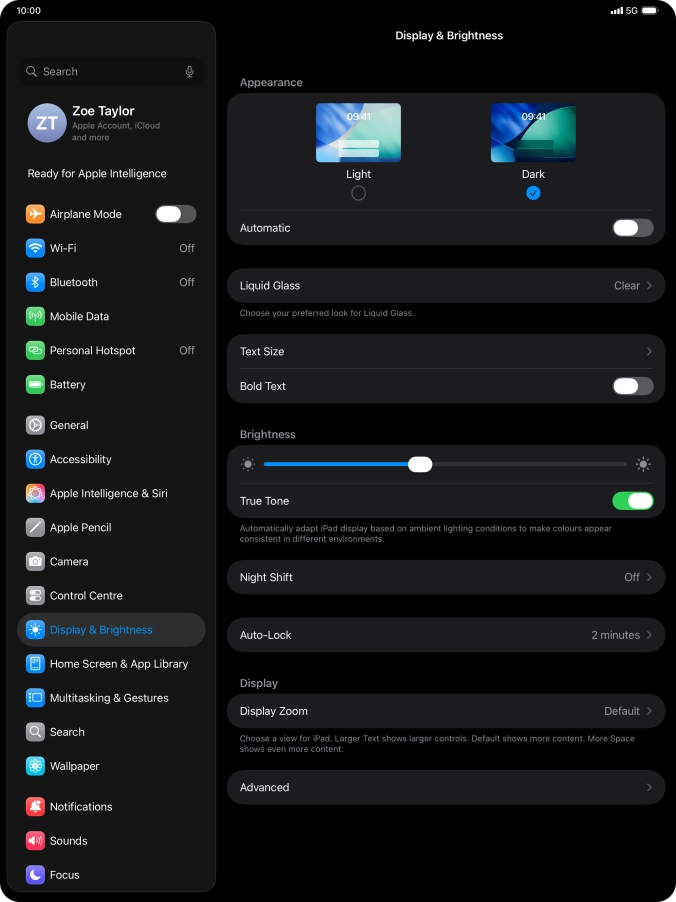The image size is (676, 902).
Task: Tap the microphone icon in Search field
Action: click(x=190, y=72)
